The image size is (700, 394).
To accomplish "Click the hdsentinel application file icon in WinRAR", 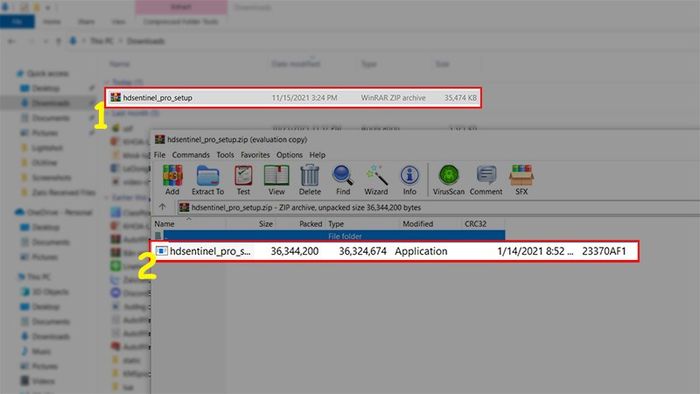I will pyautogui.click(x=162, y=251).
